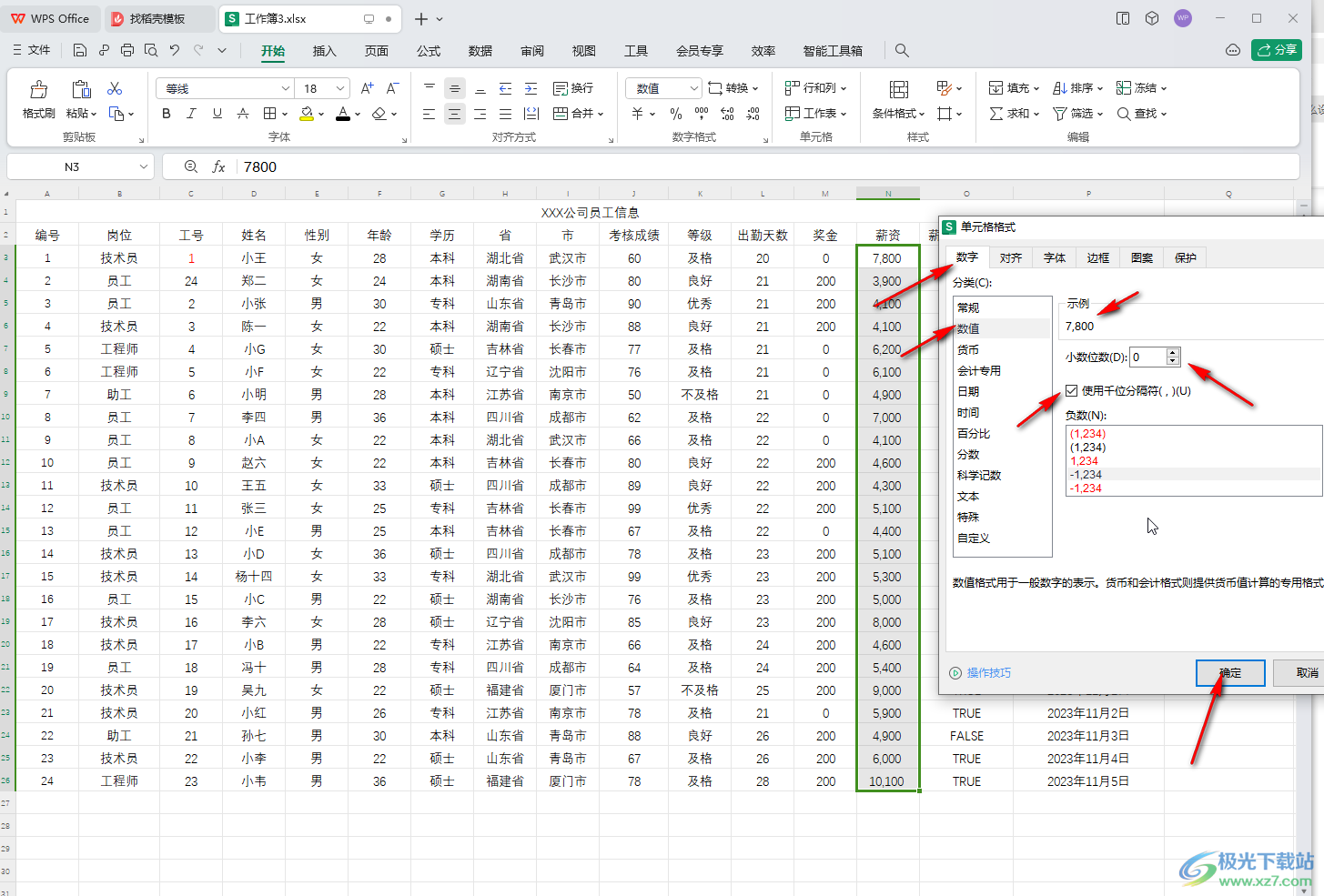Open the number format dropdown 数值
Viewport: 1324px width, 896px height.
tap(693, 88)
